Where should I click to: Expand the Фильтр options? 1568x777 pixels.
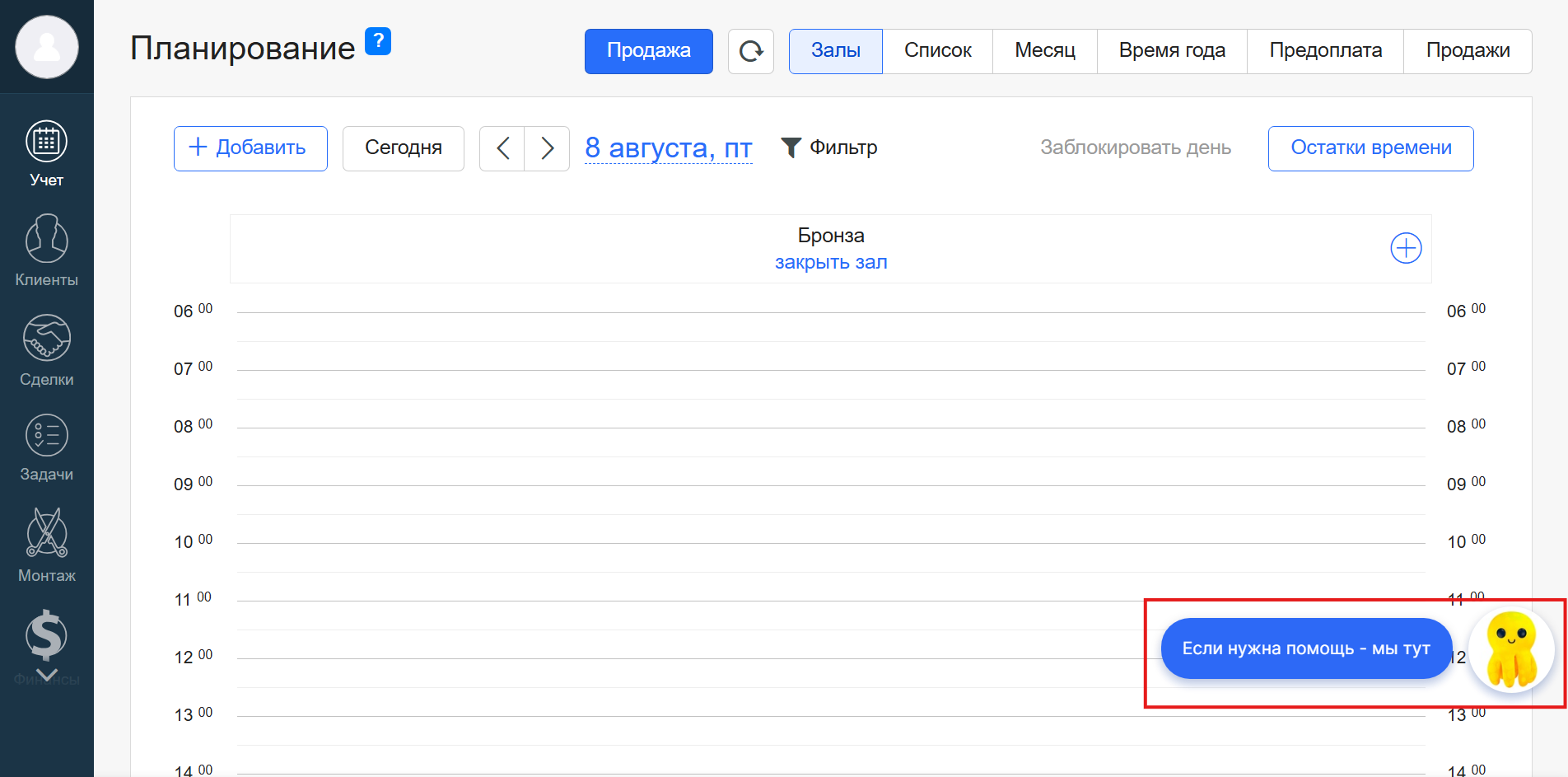[828, 147]
